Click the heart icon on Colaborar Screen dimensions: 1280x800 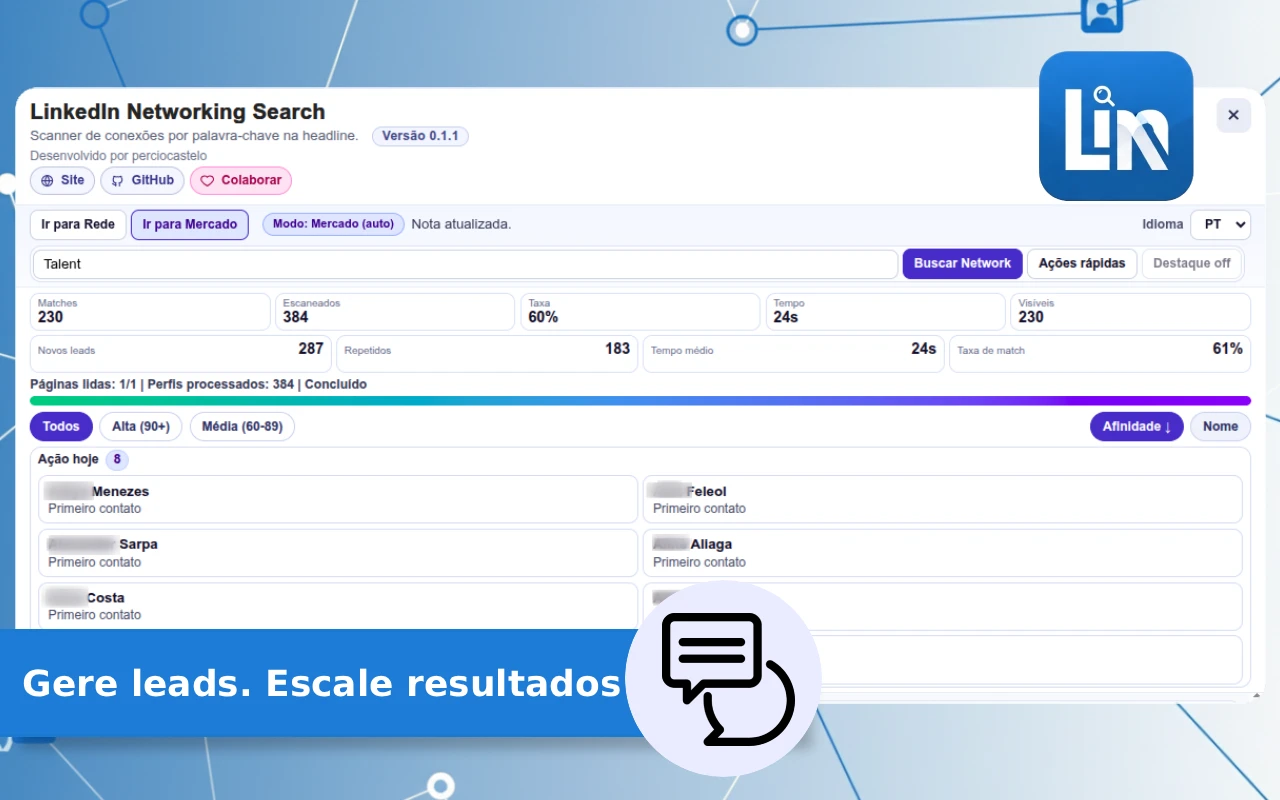[207, 181]
